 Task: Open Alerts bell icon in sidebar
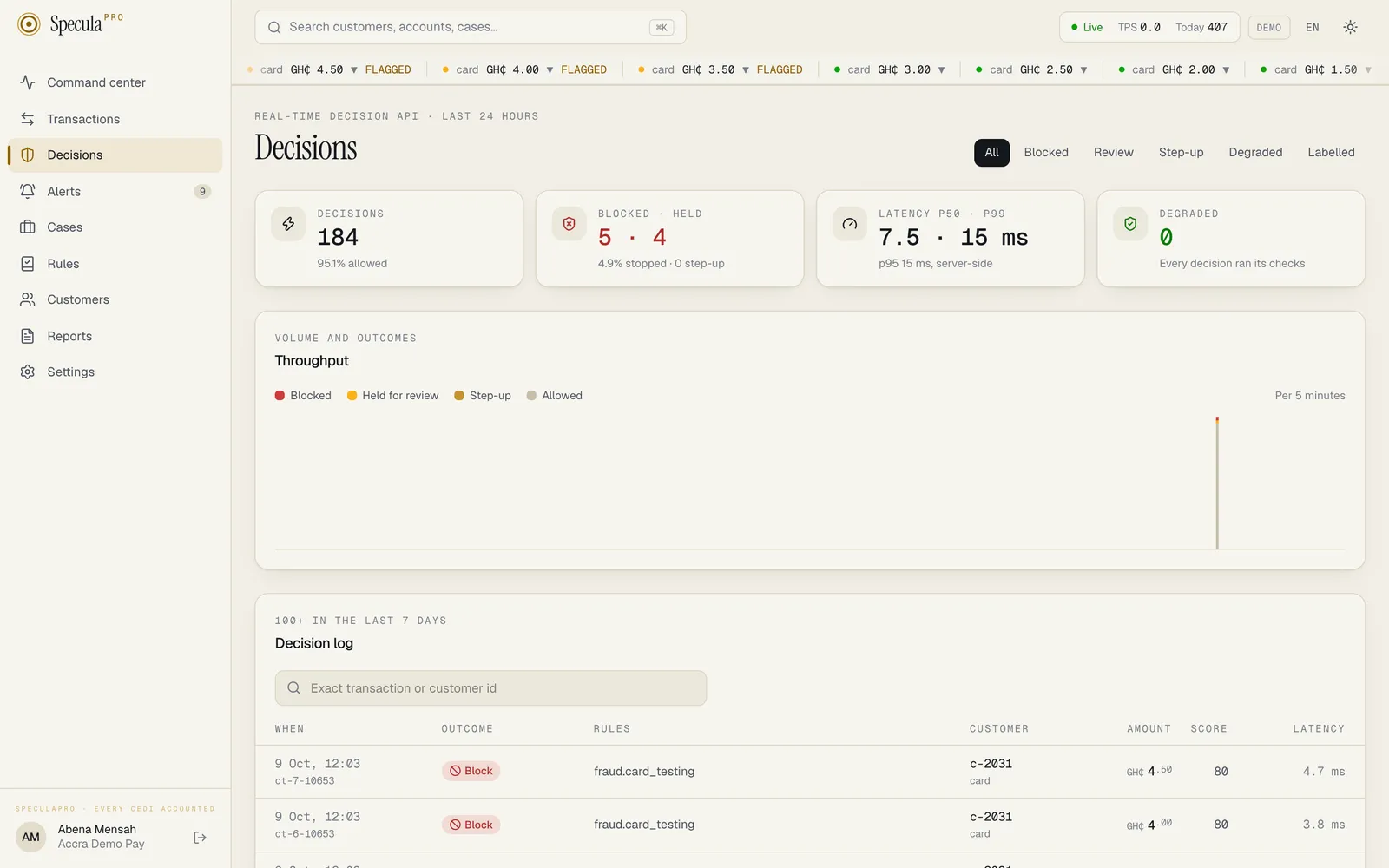point(28,191)
